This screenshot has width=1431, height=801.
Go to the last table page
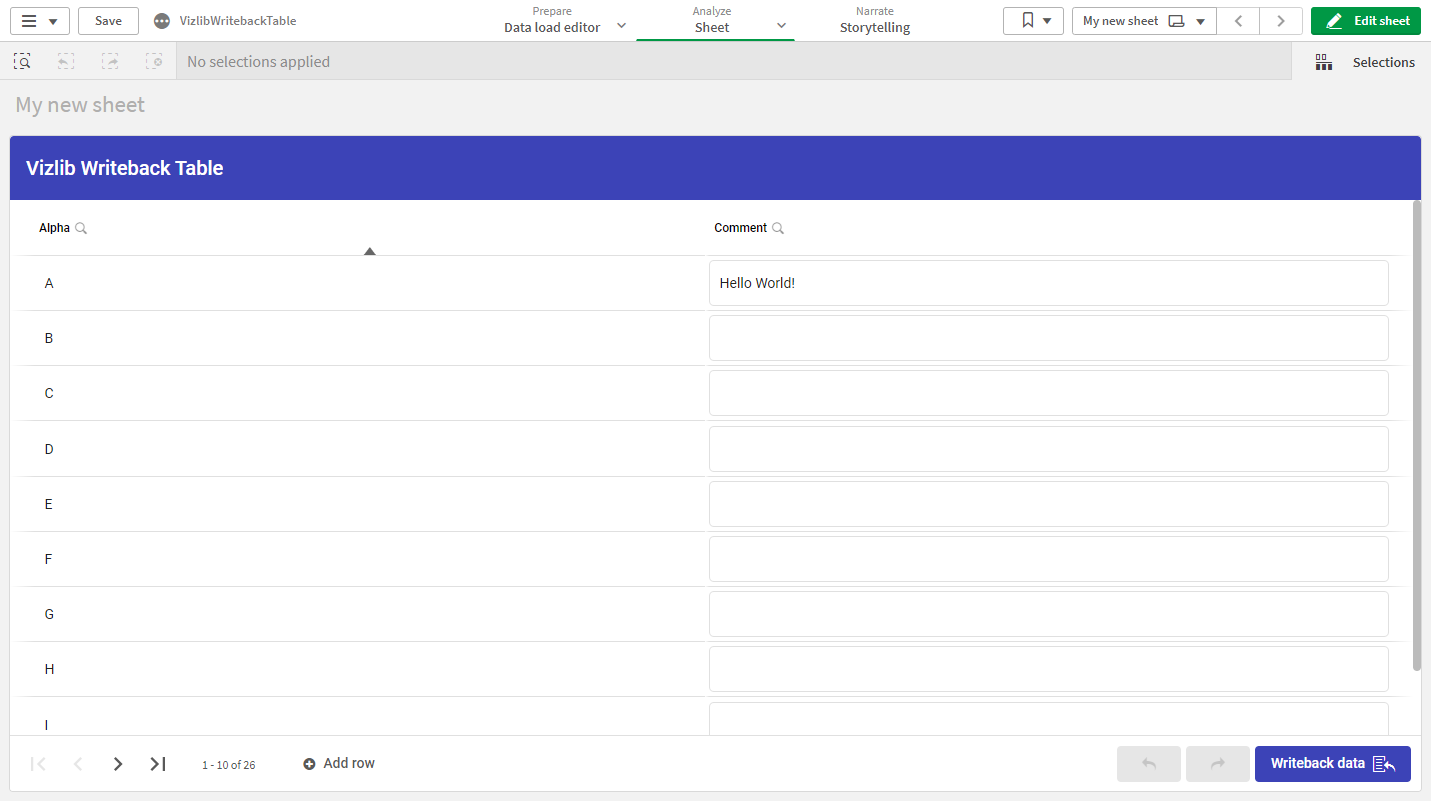158,764
